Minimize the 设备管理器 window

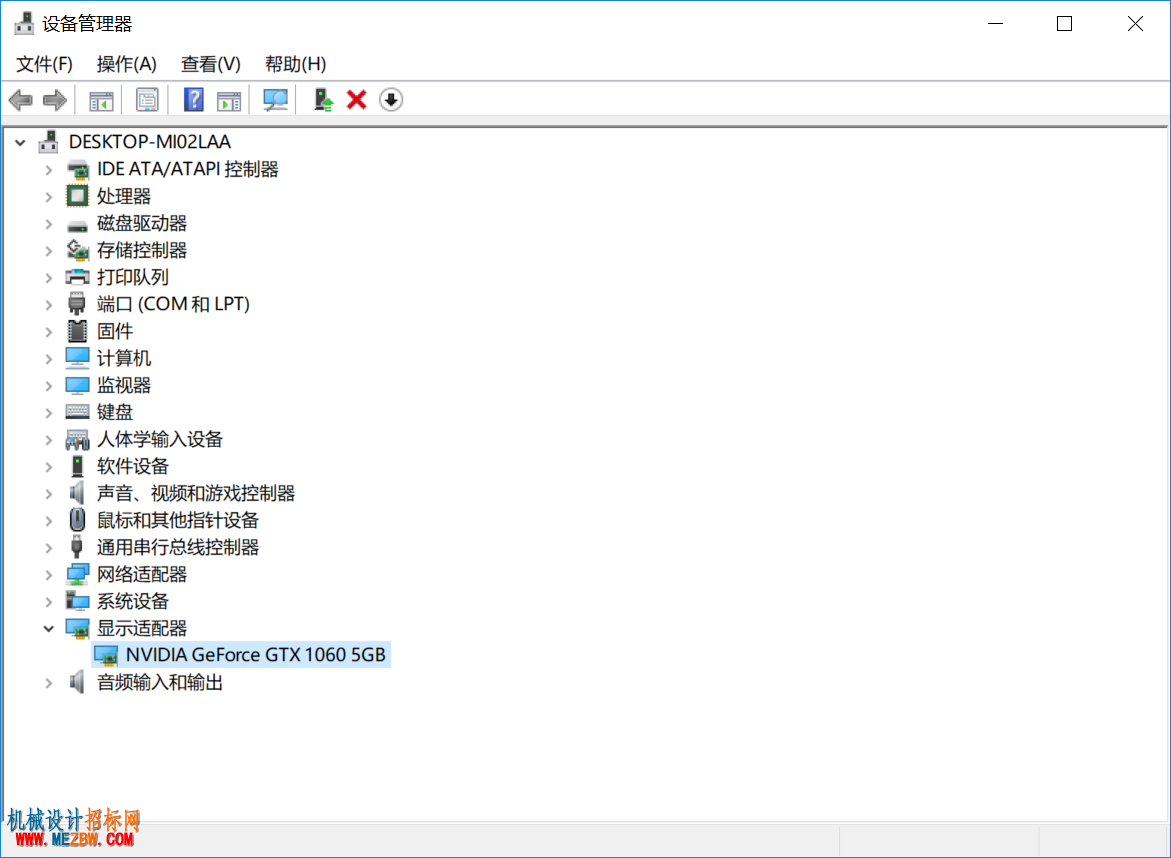click(995, 24)
